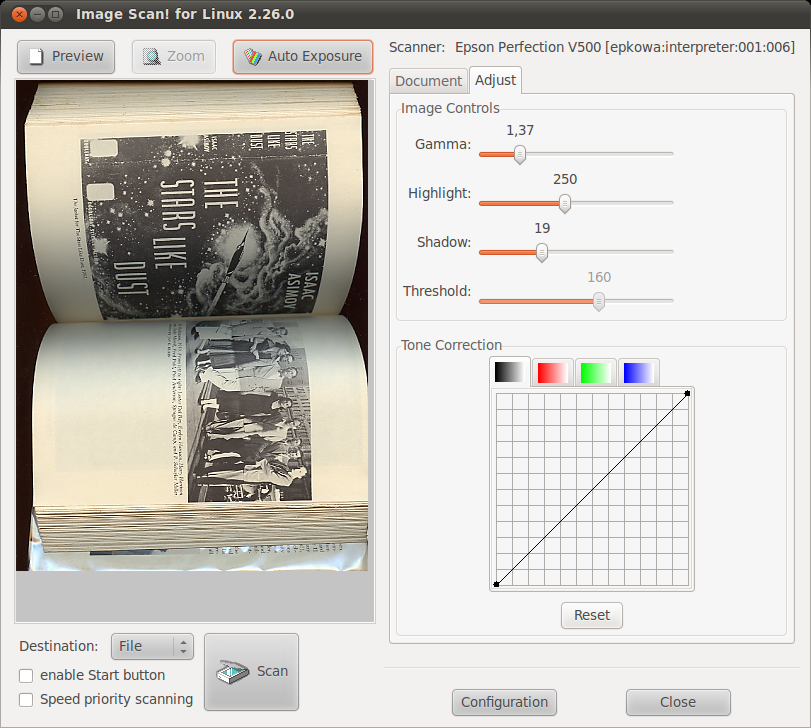Image resolution: width=811 pixels, height=728 pixels.
Task: Click the Auto Exposure rainbow icon
Action: (253, 56)
